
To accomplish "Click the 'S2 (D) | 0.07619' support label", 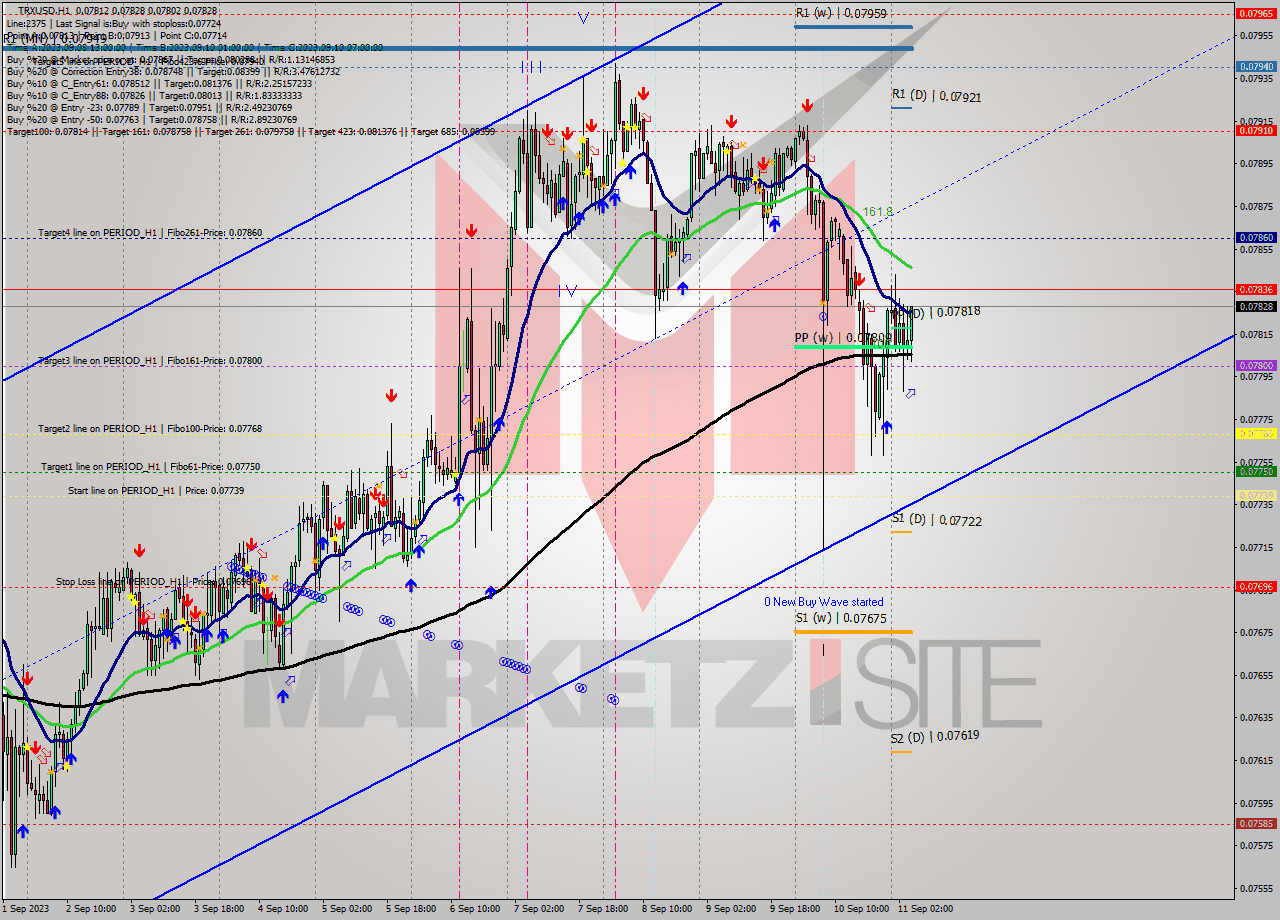I will pyautogui.click(x=935, y=736).
